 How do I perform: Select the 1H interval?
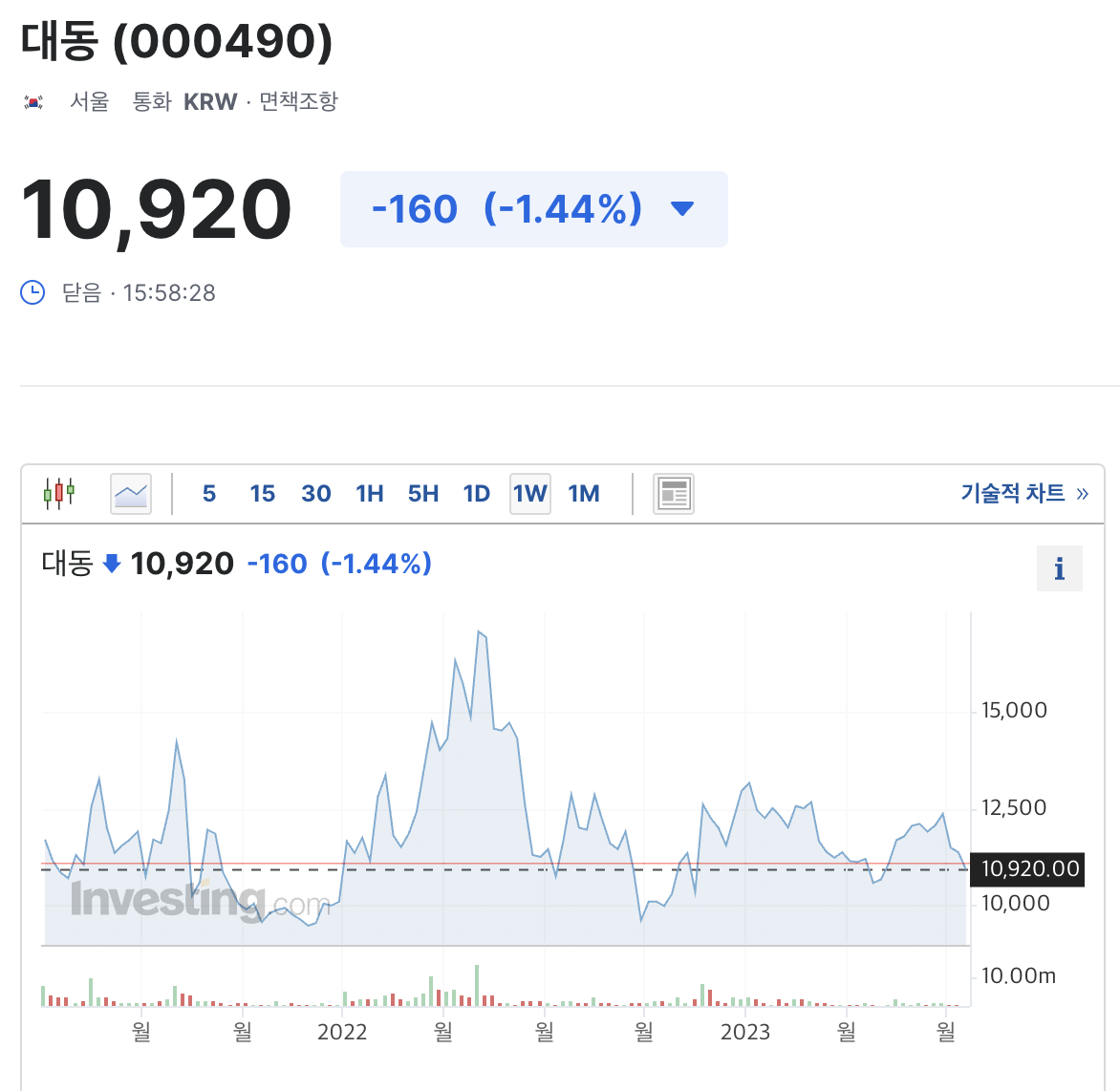[370, 493]
